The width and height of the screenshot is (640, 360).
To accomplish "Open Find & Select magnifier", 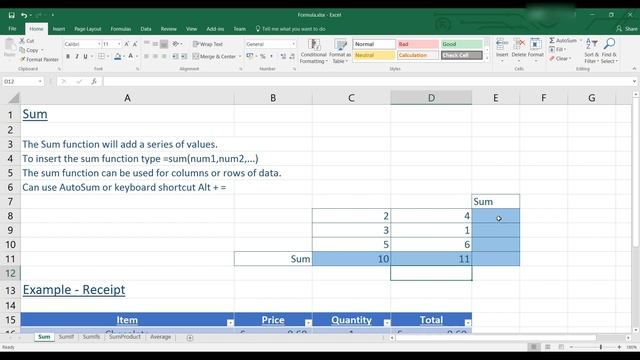I will coord(609,51).
